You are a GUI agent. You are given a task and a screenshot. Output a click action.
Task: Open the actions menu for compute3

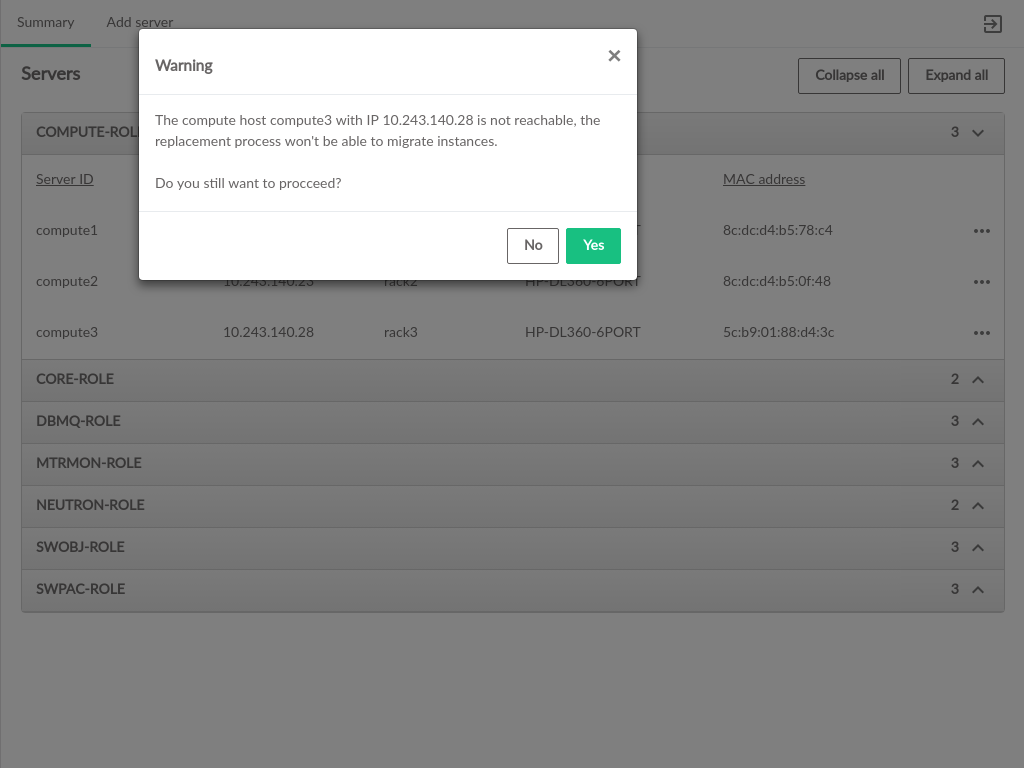pos(981,333)
